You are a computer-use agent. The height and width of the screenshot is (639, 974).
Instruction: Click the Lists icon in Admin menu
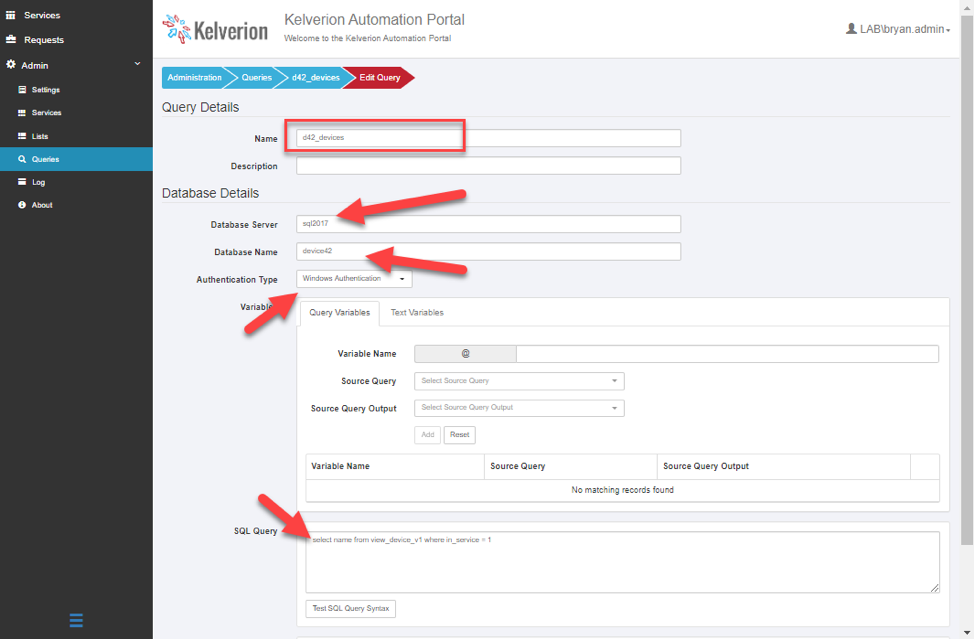coord(22,136)
